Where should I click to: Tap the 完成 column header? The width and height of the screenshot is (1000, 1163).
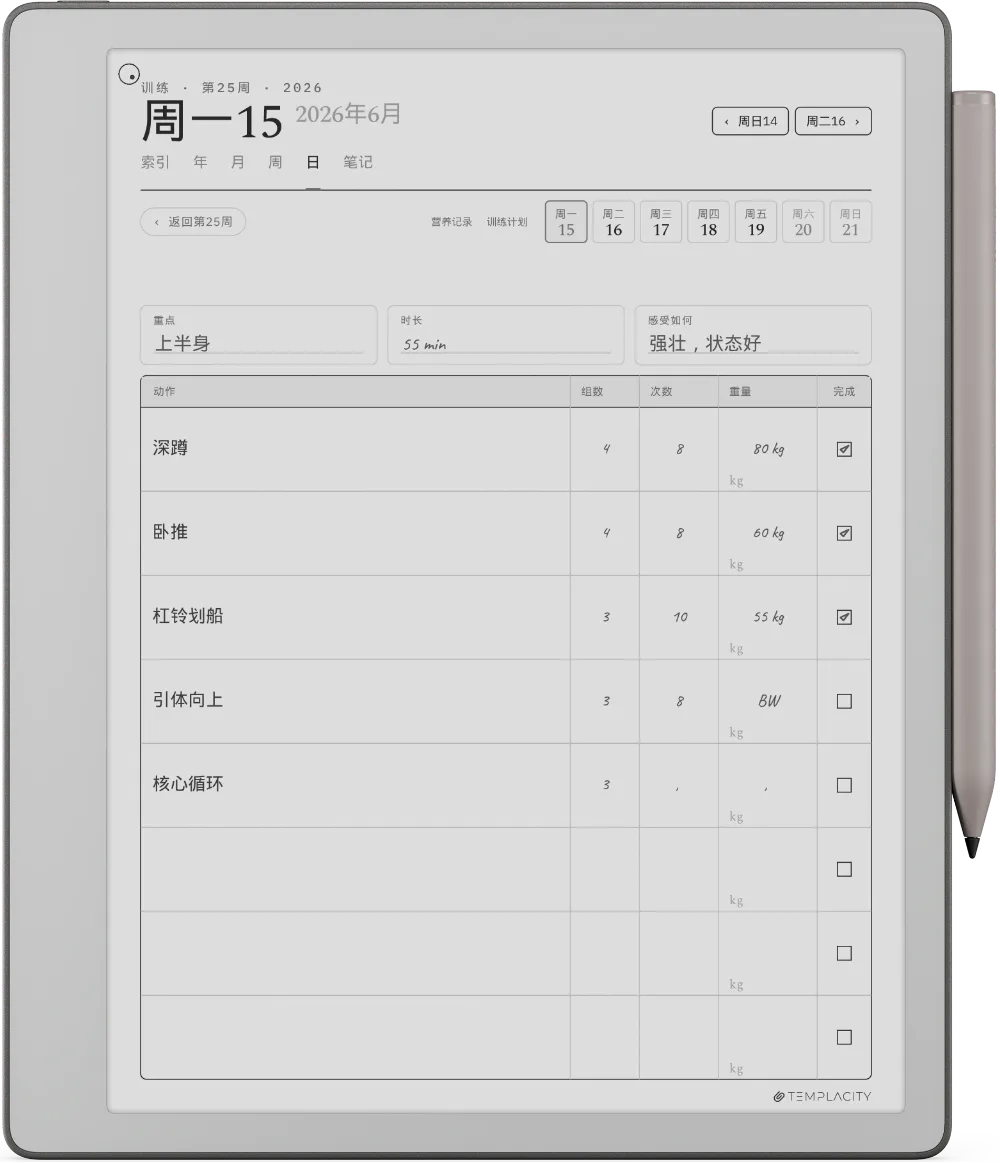point(844,392)
